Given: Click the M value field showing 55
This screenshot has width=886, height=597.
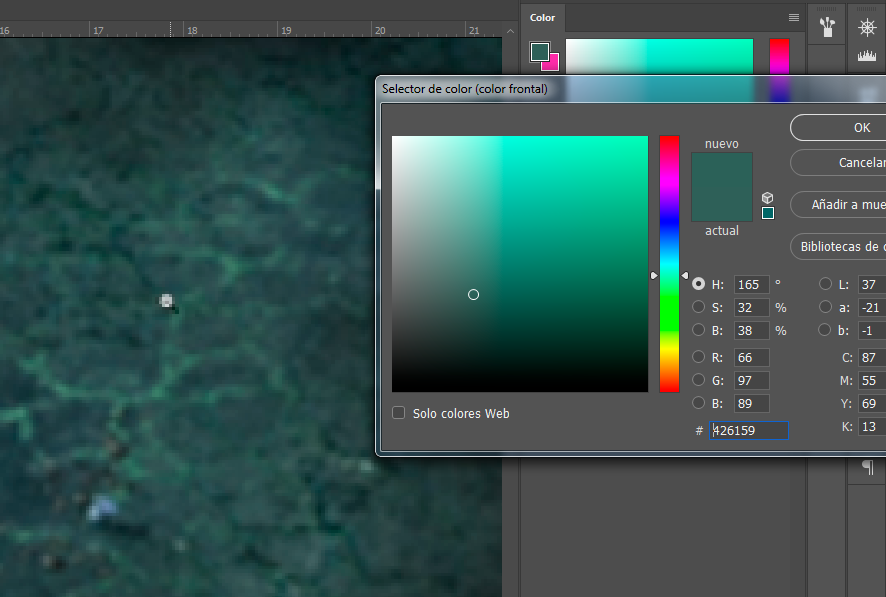Looking at the screenshot, I should tap(872, 381).
